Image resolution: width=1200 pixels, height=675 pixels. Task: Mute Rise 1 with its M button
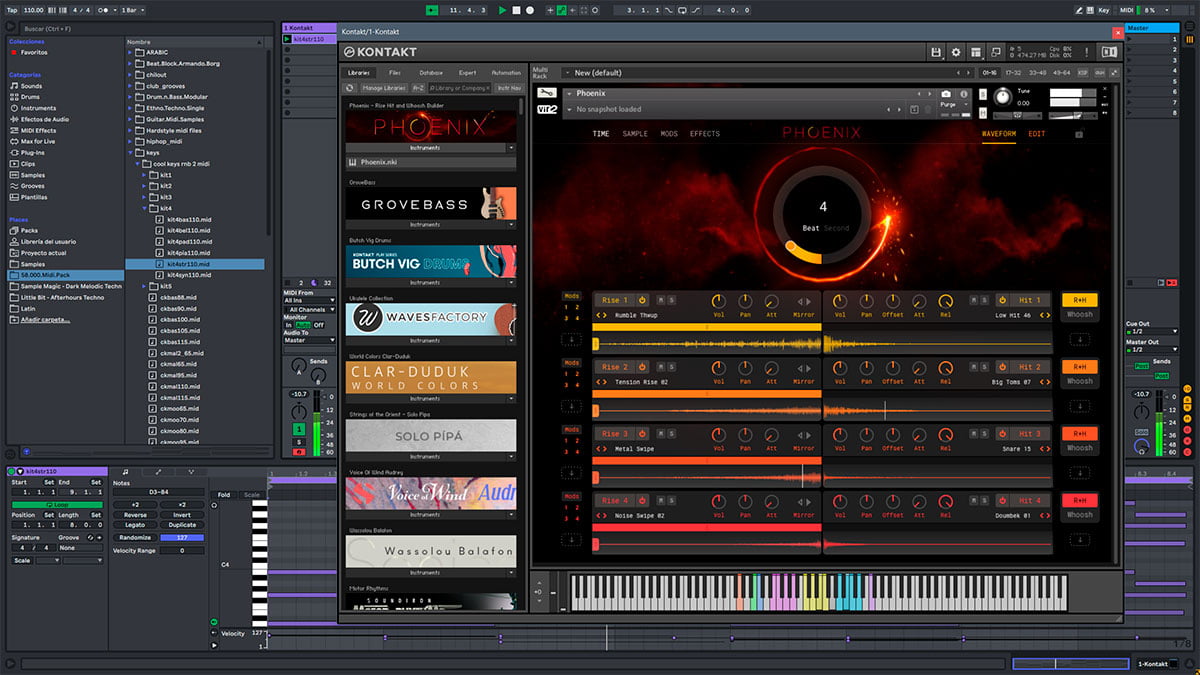point(660,300)
